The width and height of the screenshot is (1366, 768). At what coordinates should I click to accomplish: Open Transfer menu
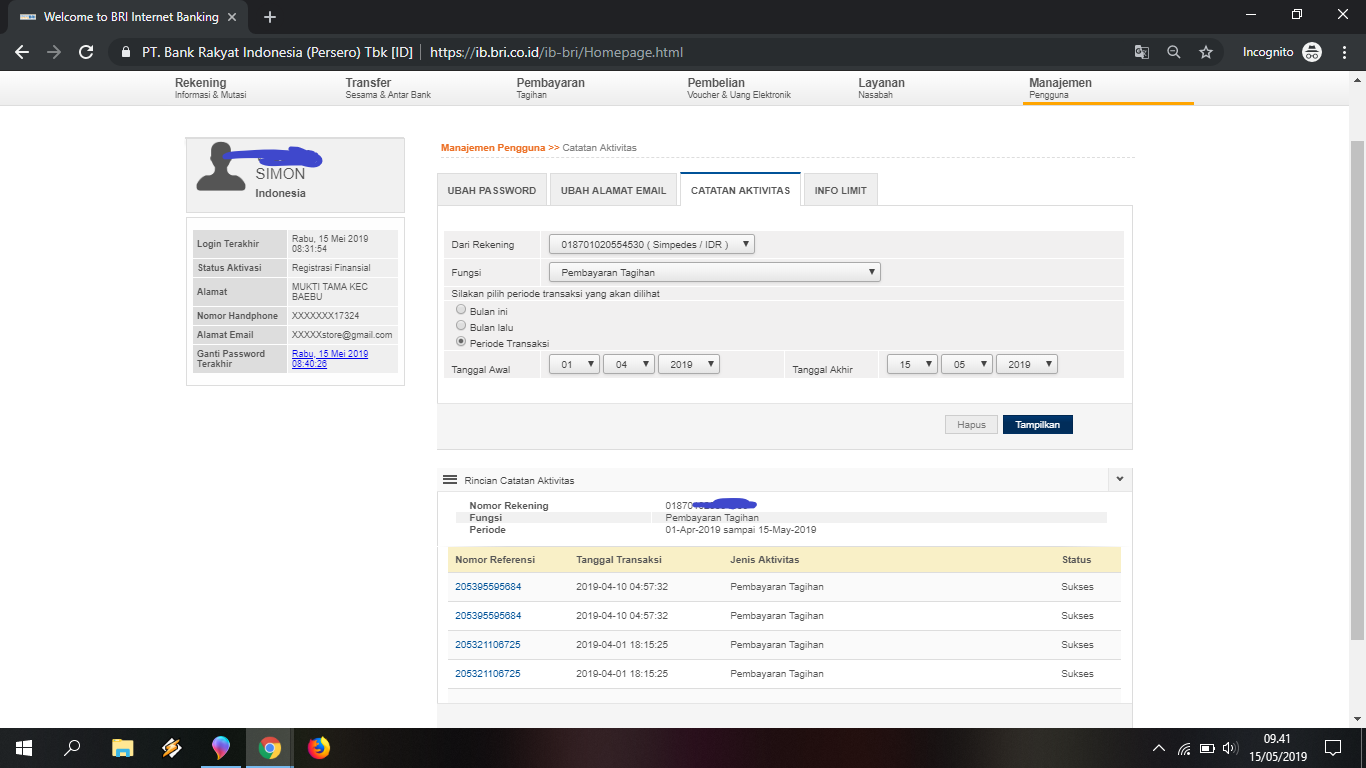click(388, 88)
